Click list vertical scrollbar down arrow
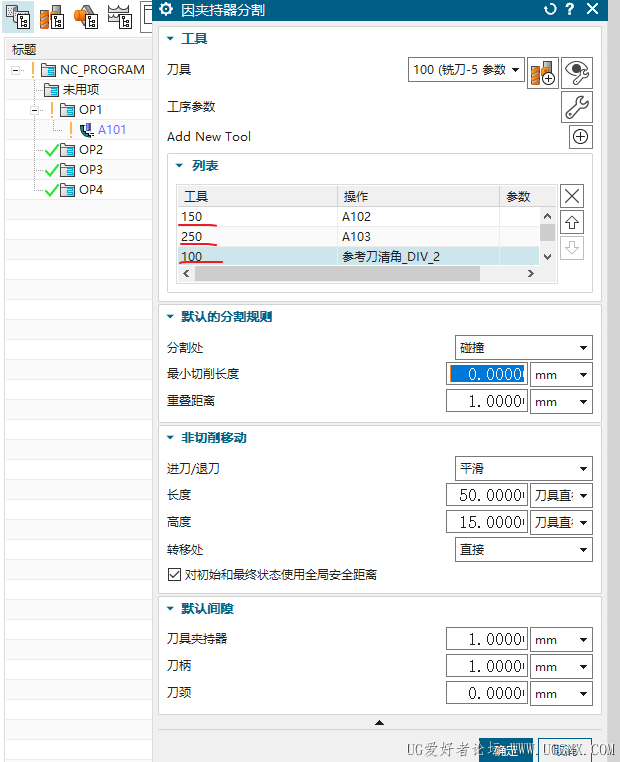The image size is (620, 762). pos(548,257)
